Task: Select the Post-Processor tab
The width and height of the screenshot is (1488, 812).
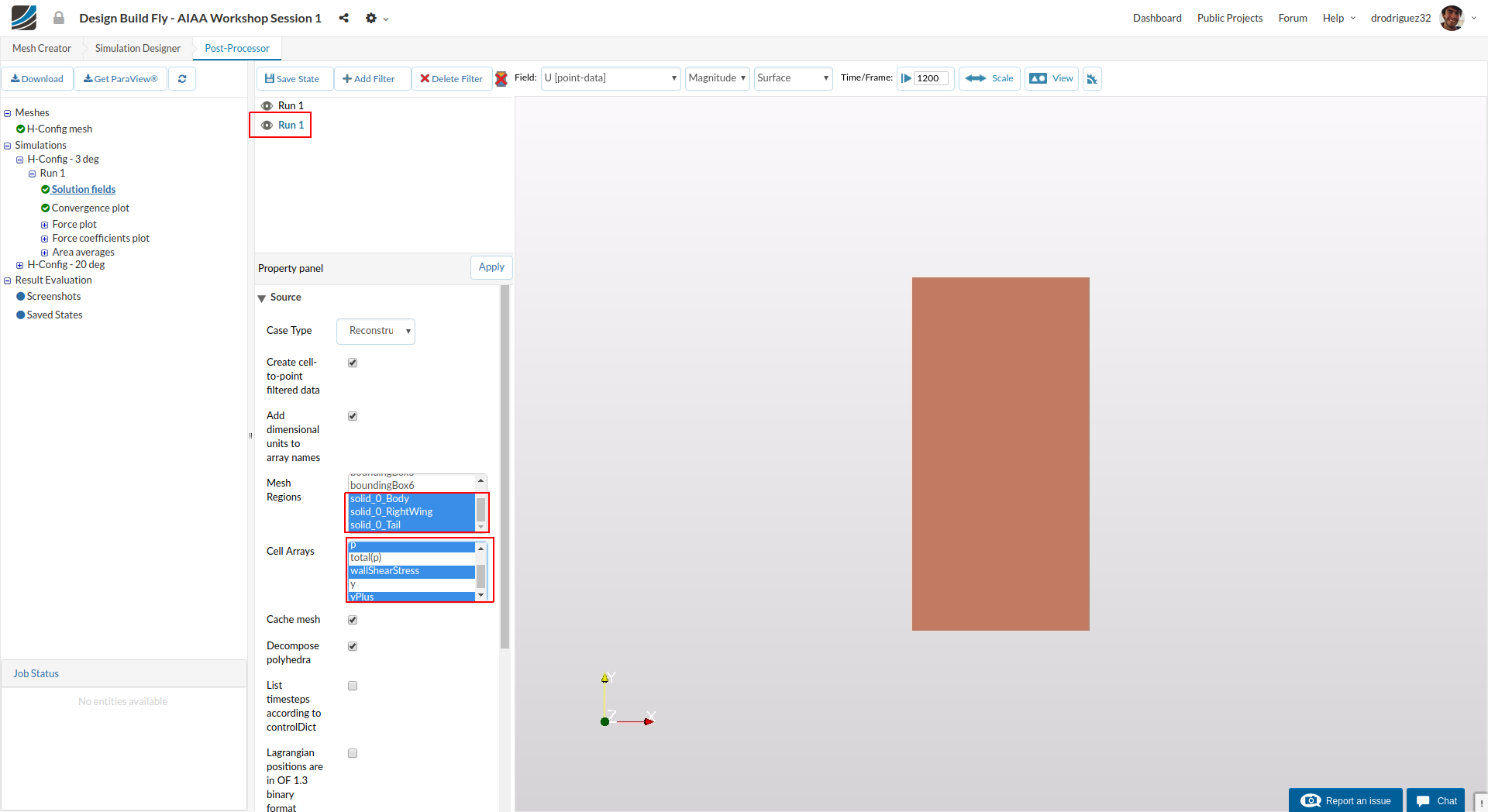Action: 237,48
